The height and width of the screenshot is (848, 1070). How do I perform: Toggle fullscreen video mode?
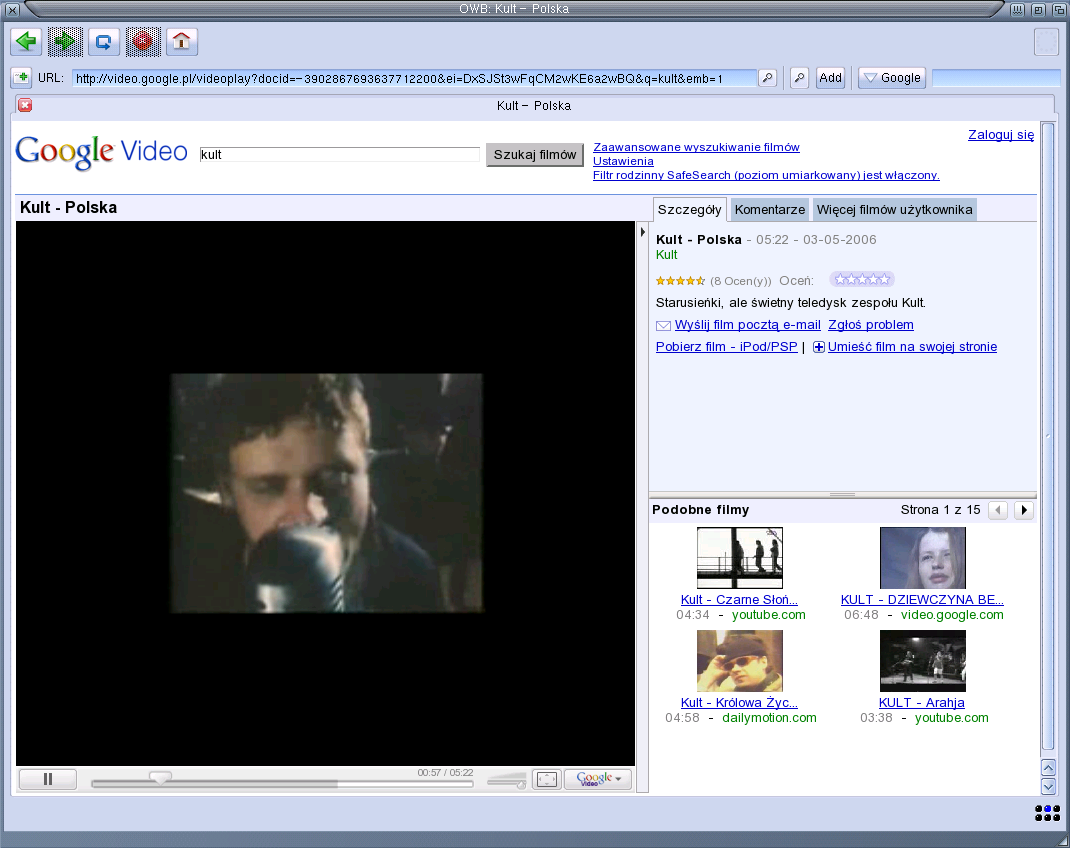[x=547, y=779]
